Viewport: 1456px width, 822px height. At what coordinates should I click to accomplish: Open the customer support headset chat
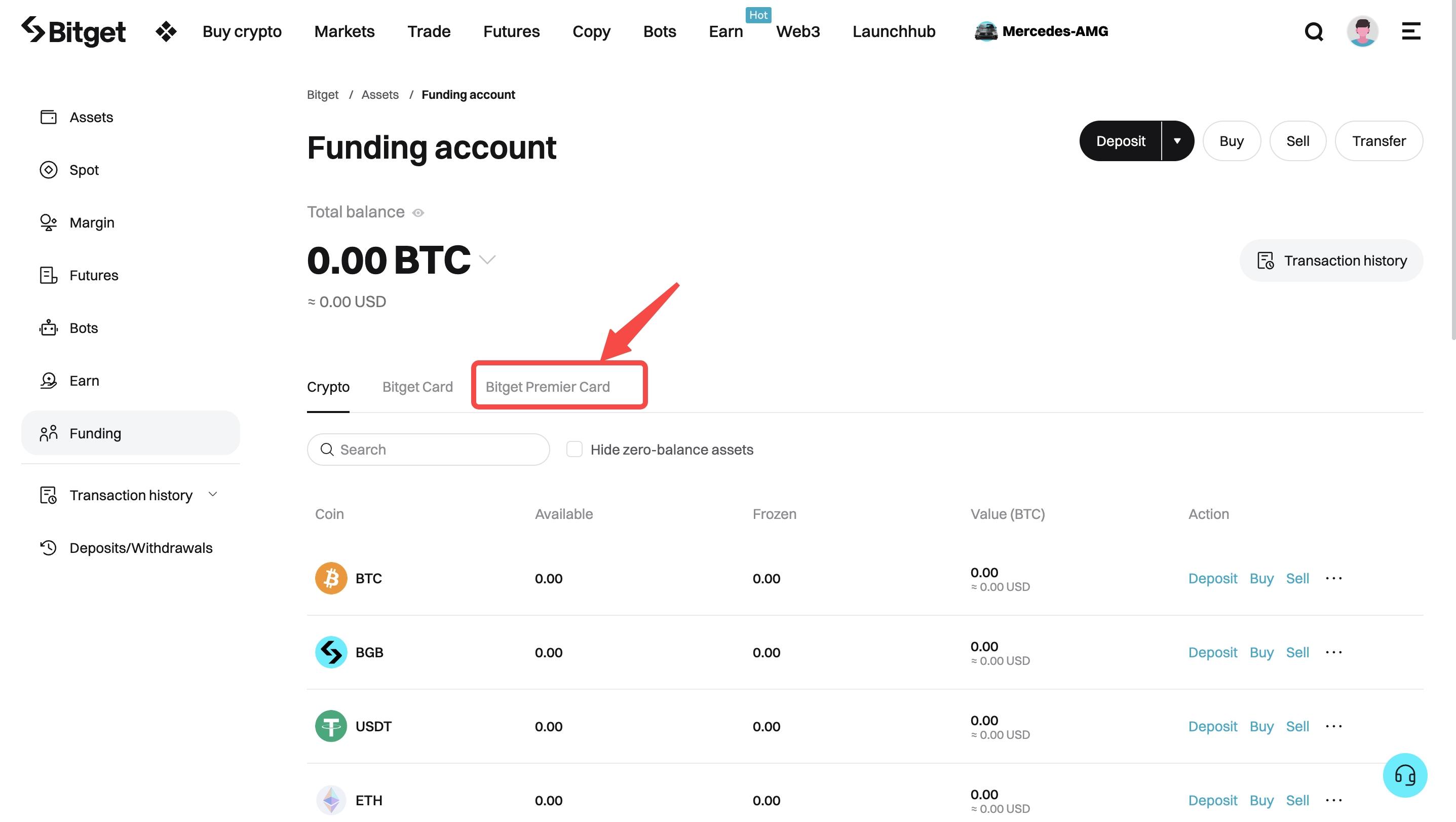[x=1404, y=774]
